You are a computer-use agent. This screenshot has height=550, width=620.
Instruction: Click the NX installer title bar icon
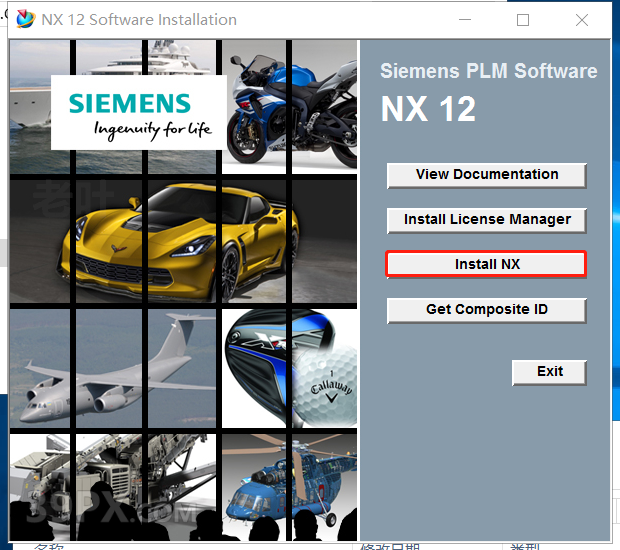(x=26, y=19)
